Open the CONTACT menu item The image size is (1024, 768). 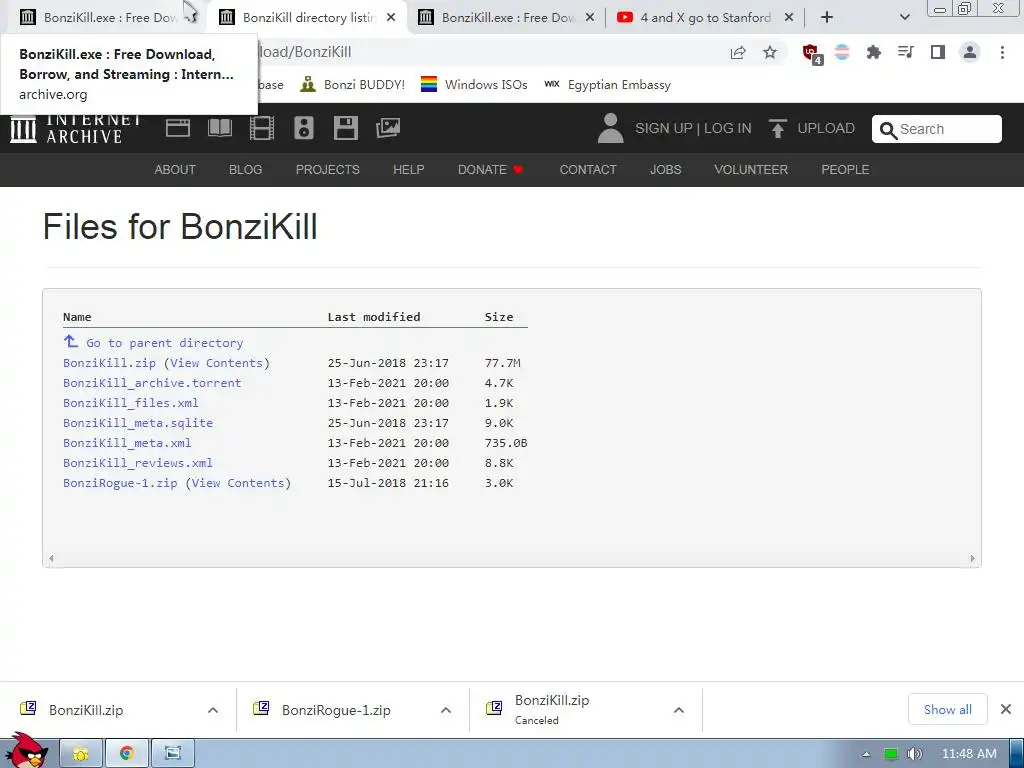pos(588,170)
